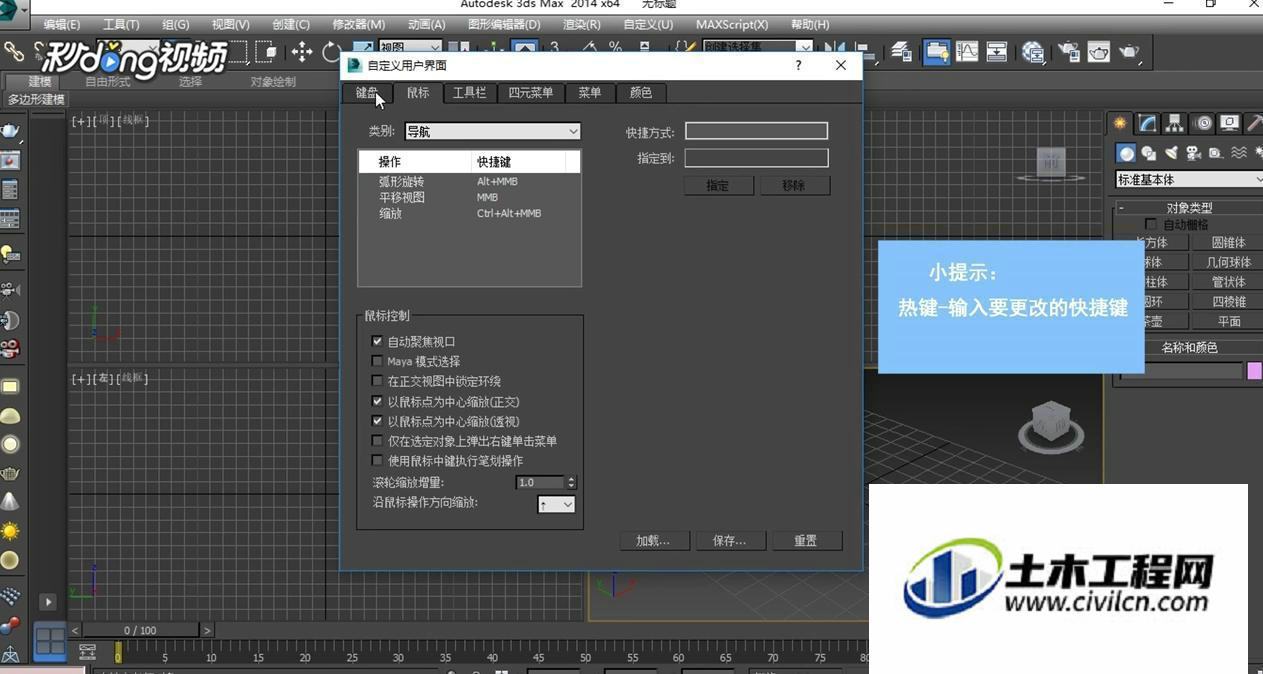This screenshot has height=674, width=1263.
Task: Open the 创建选择集 named selection dropdown
Action: point(758,47)
